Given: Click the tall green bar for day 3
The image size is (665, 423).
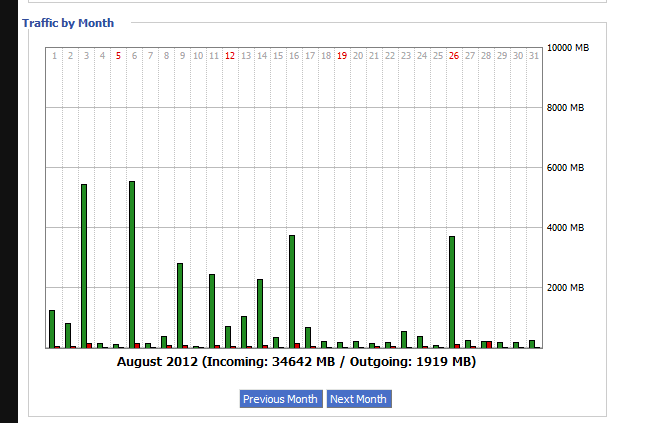Looking at the screenshot, I should coord(84,265).
